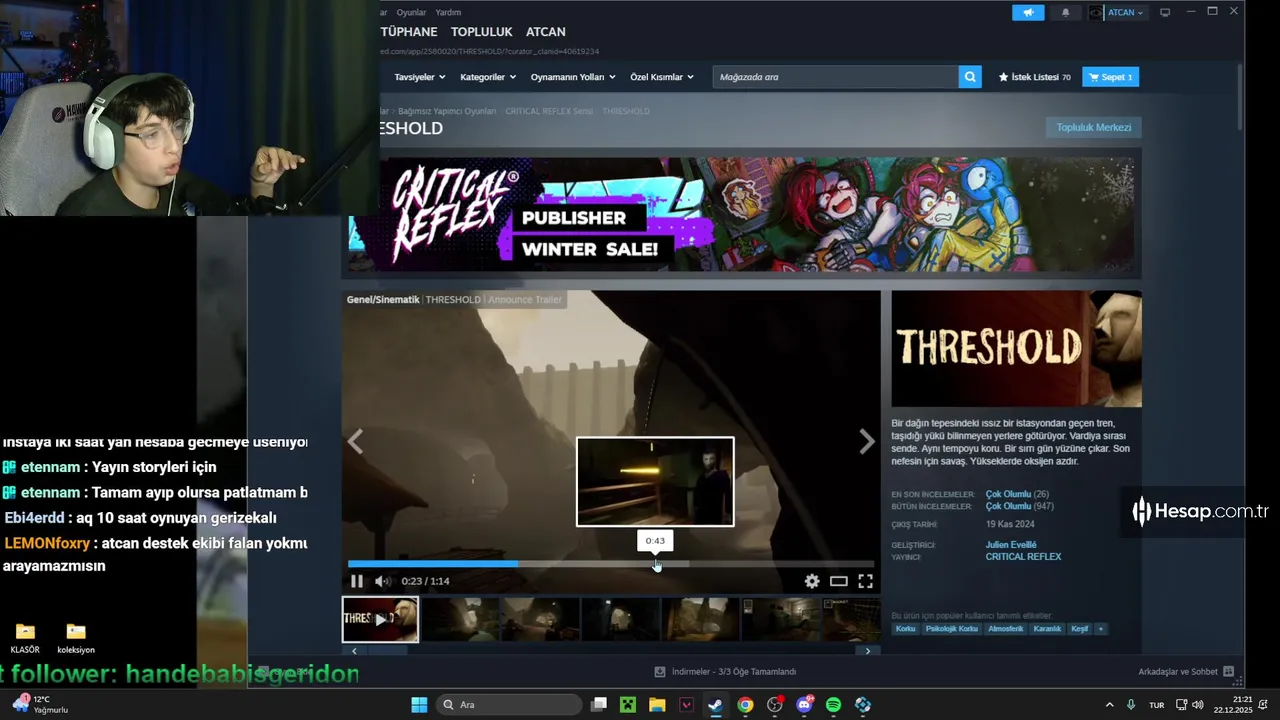Open Steam notifications bell

pyautogui.click(x=1065, y=12)
